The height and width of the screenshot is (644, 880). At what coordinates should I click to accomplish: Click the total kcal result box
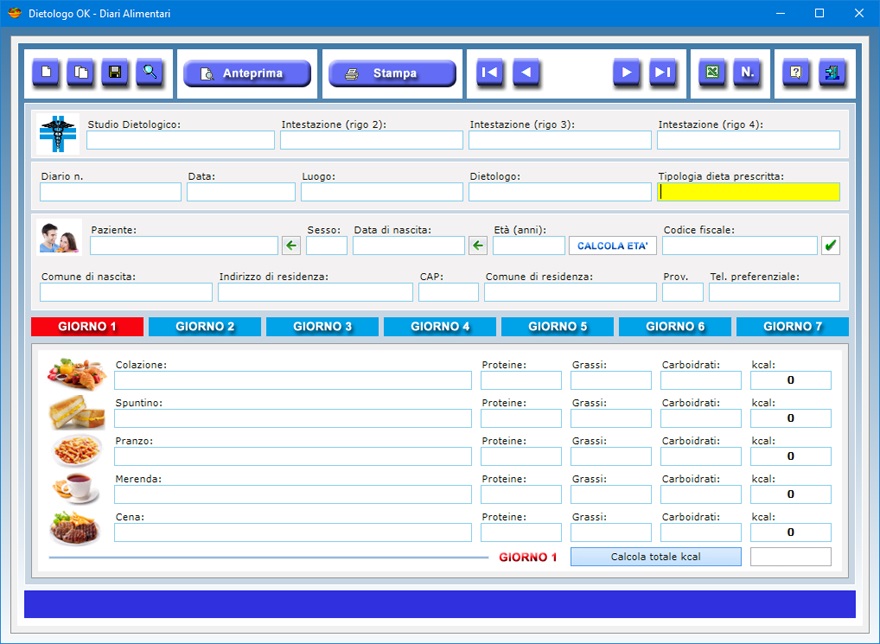(791, 556)
